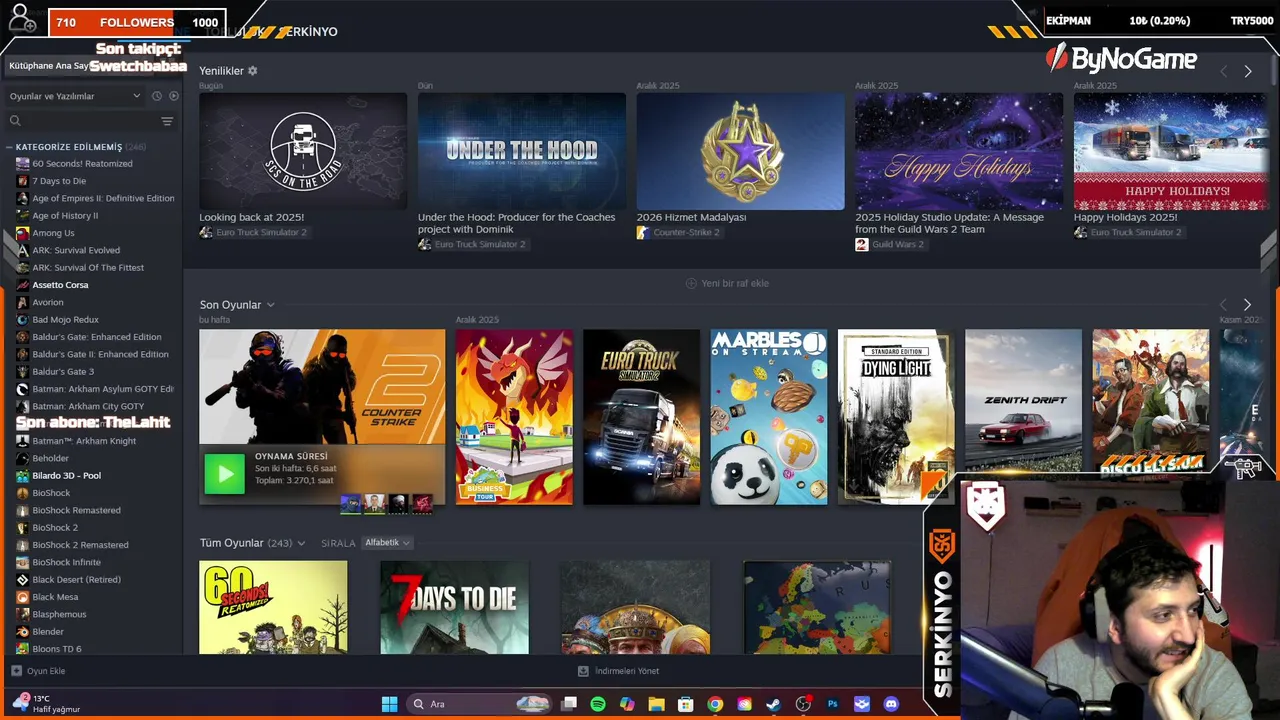Viewport: 1280px width, 720px height.
Task: Click Yeni bir raf ekle
Action: pyautogui.click(x=727, y=283)
